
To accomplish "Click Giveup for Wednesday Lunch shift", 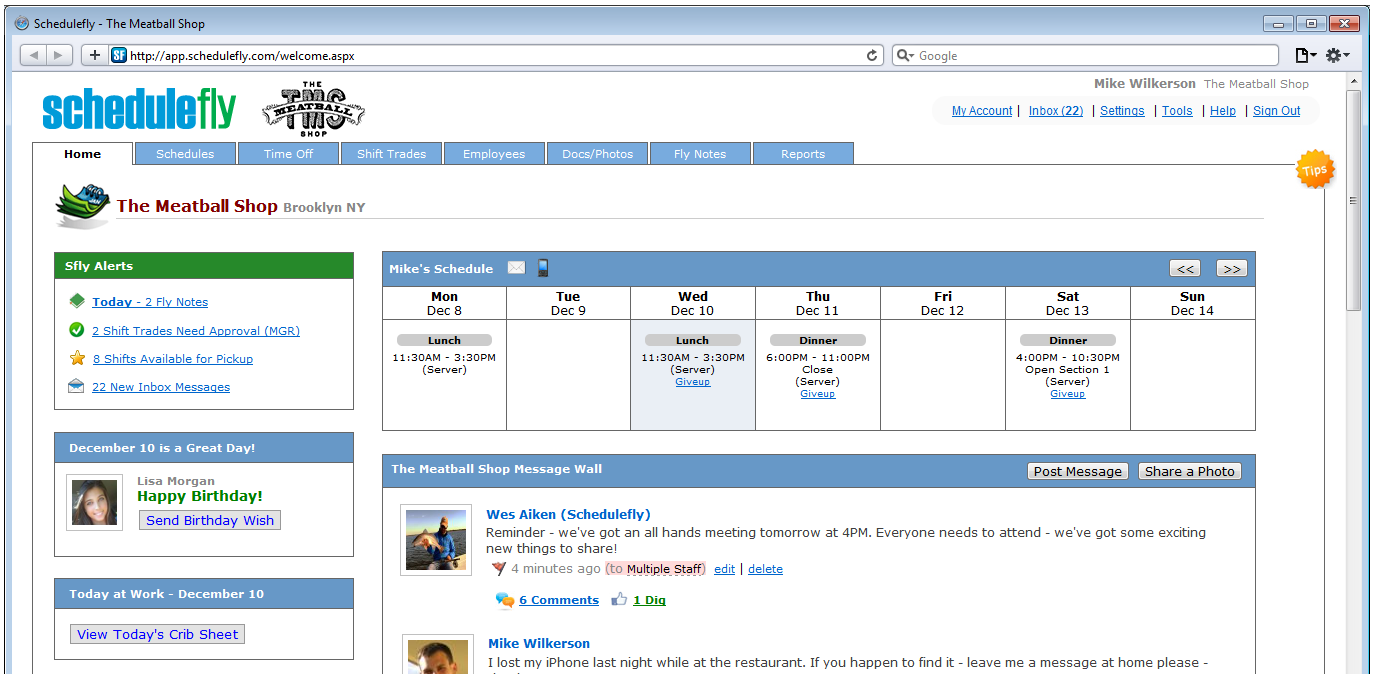I will (693, 381).
